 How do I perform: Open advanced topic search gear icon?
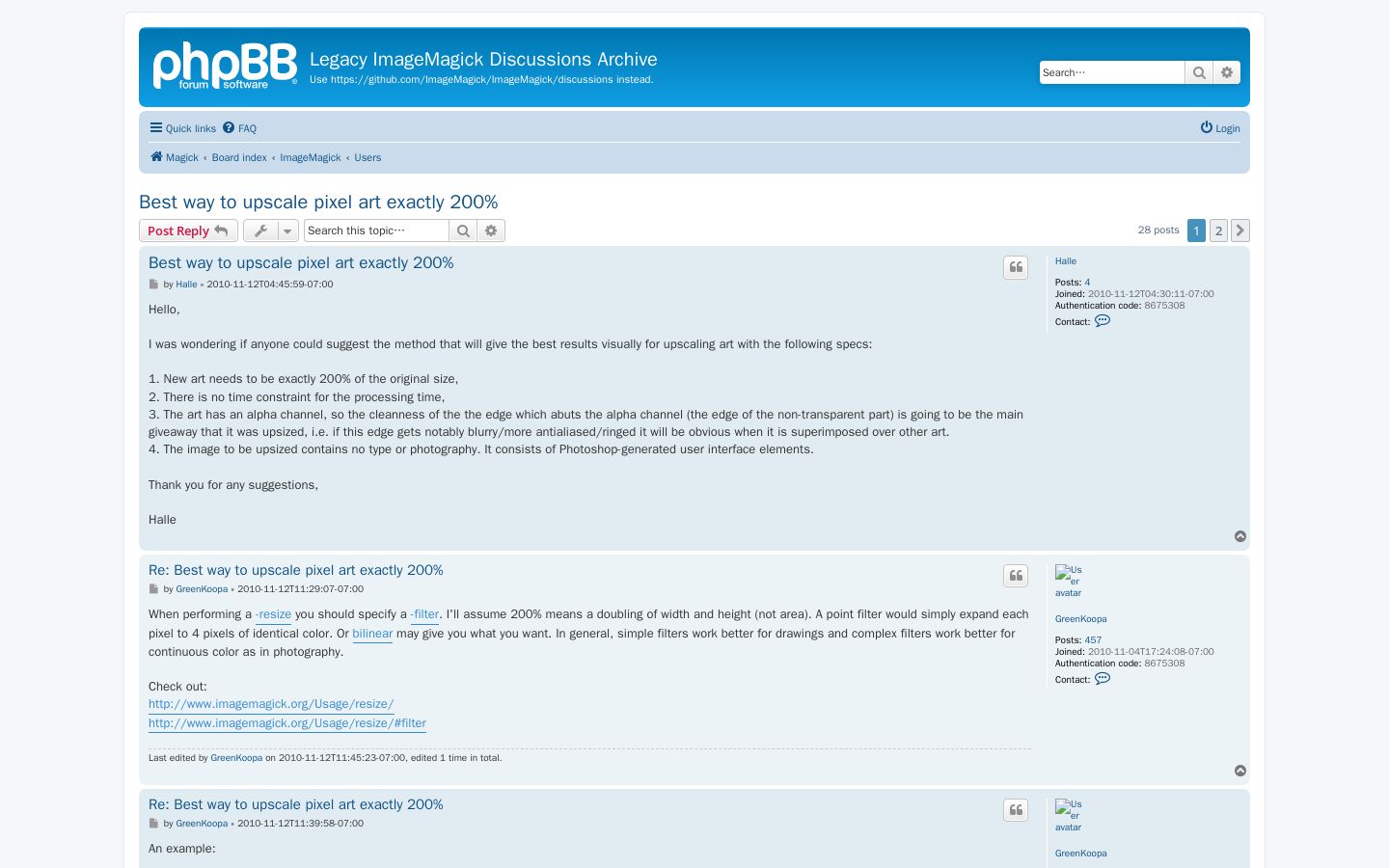pos(491,231)
